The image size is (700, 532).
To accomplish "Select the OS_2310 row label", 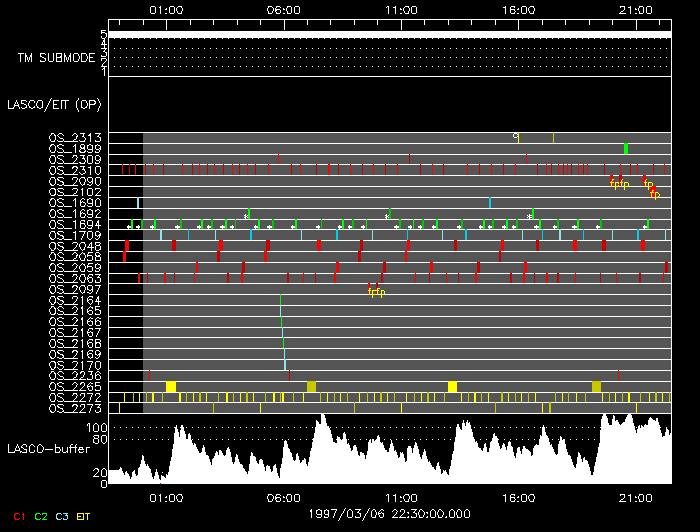I will [75, 170].
